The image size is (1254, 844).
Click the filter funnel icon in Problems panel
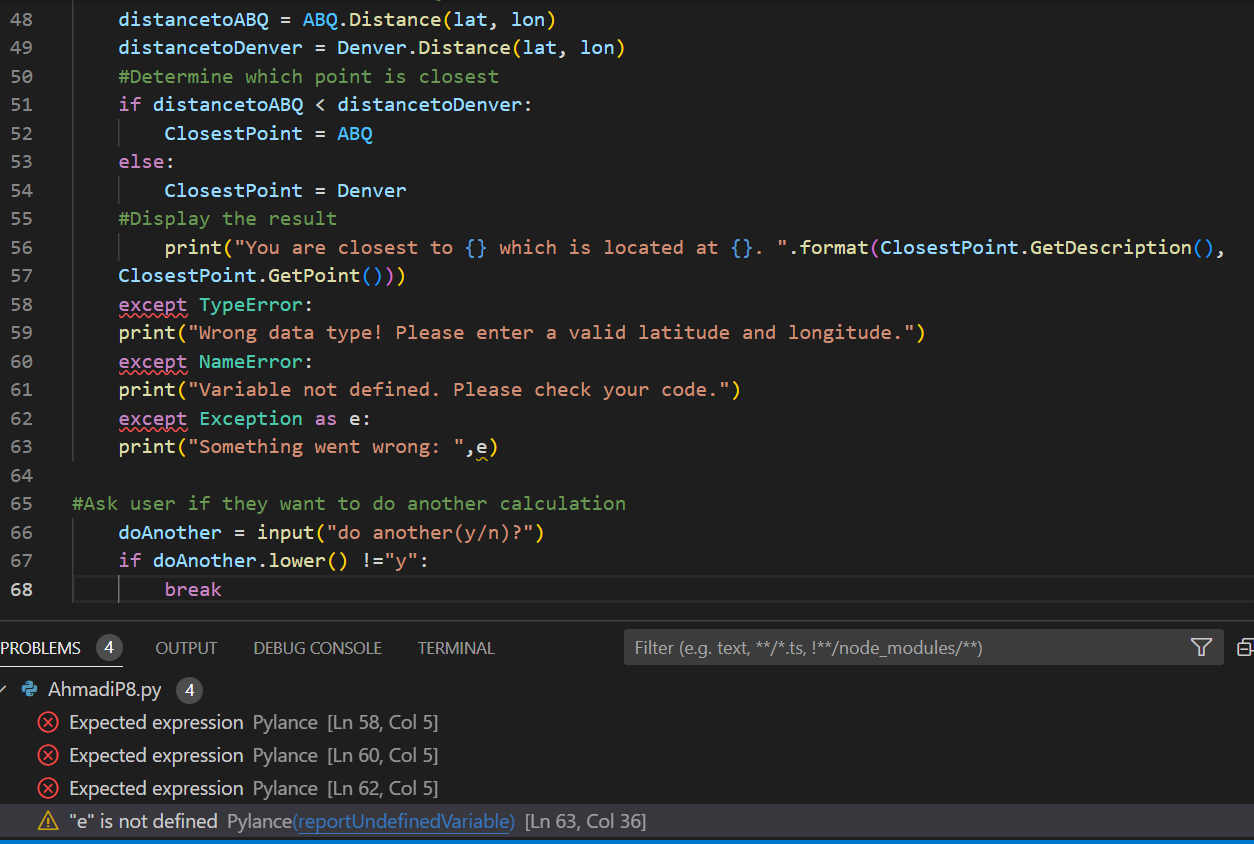click(x=1202, y=648)
